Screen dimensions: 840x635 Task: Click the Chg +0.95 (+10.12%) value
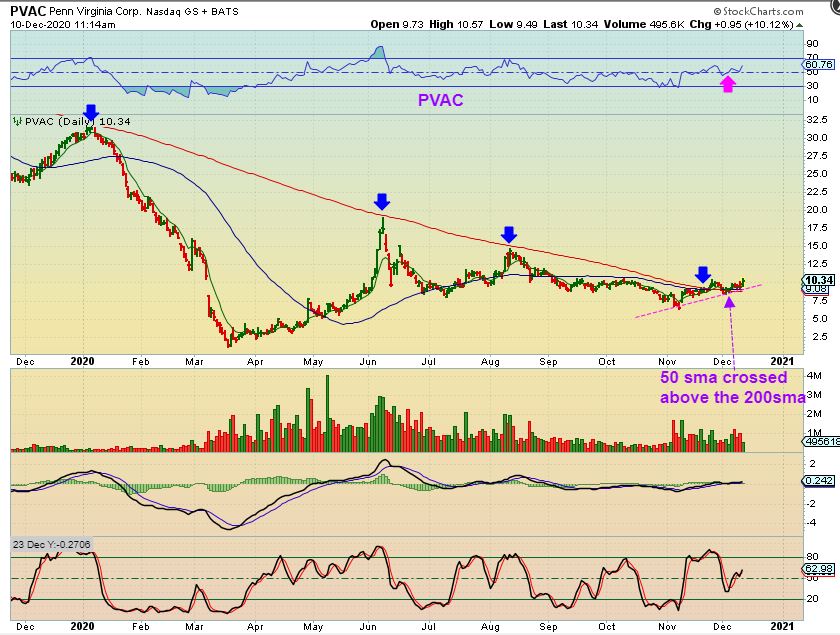(741, 25)
